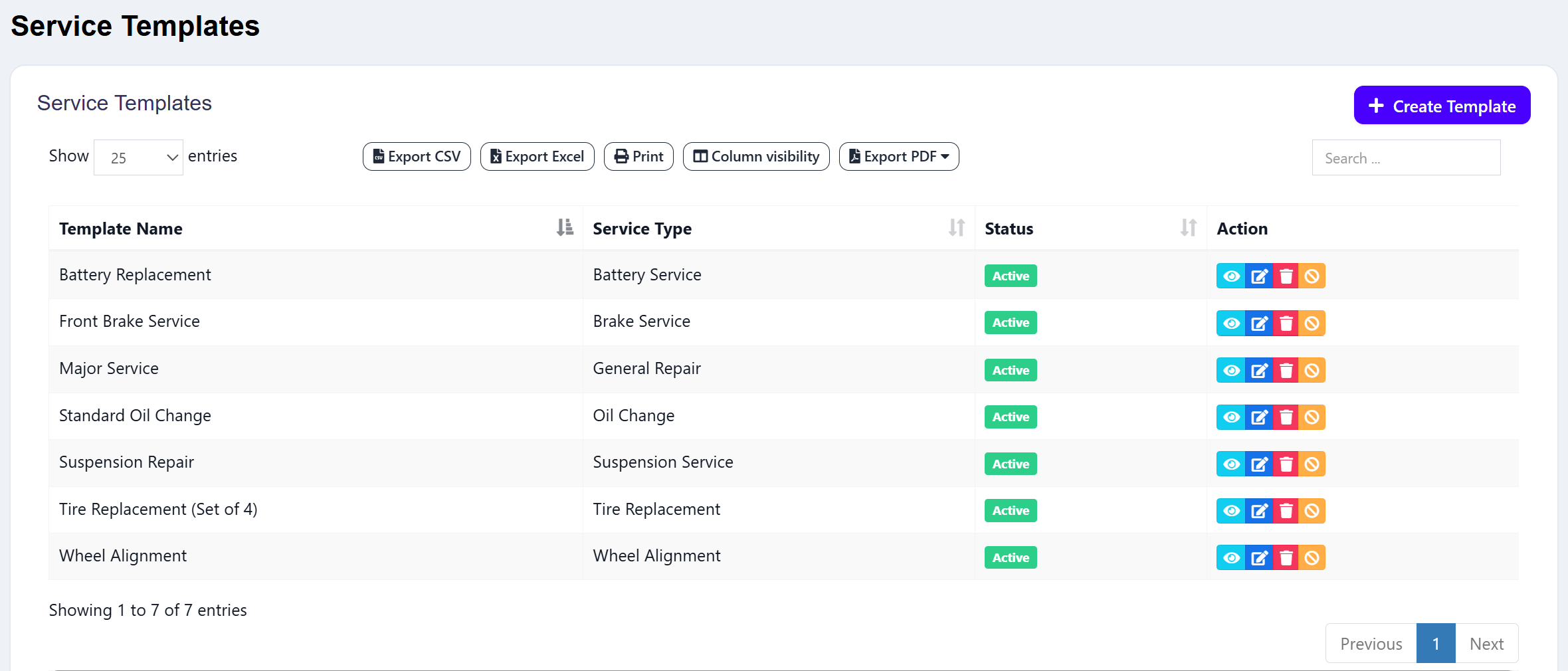The width and height of the screenshot is (1568, 671).
Task: Delete the Tire Replacement (Set of 4) template
Action: pyautogui.click(x=1286, y=511)
